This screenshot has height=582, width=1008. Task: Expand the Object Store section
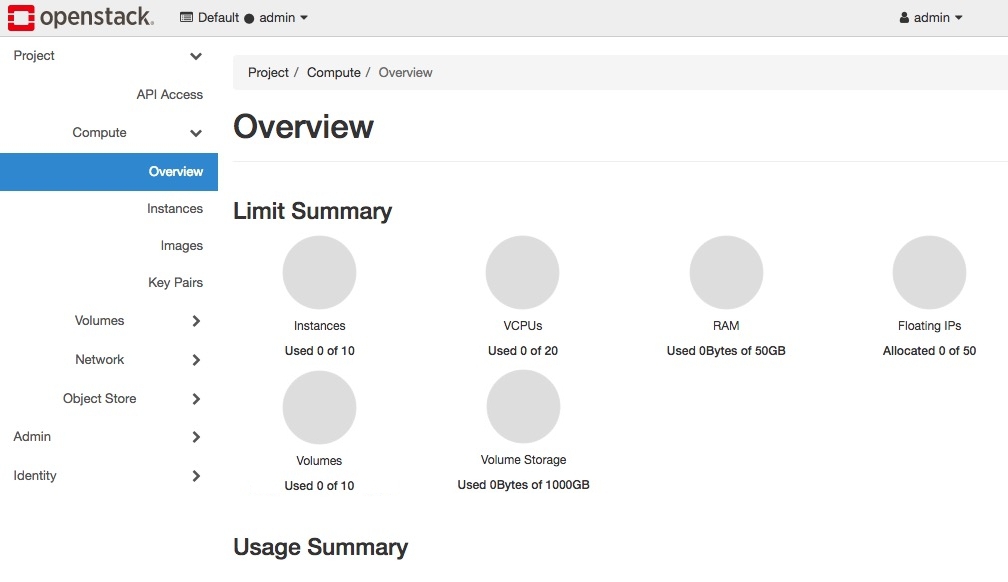pos(196,399)
